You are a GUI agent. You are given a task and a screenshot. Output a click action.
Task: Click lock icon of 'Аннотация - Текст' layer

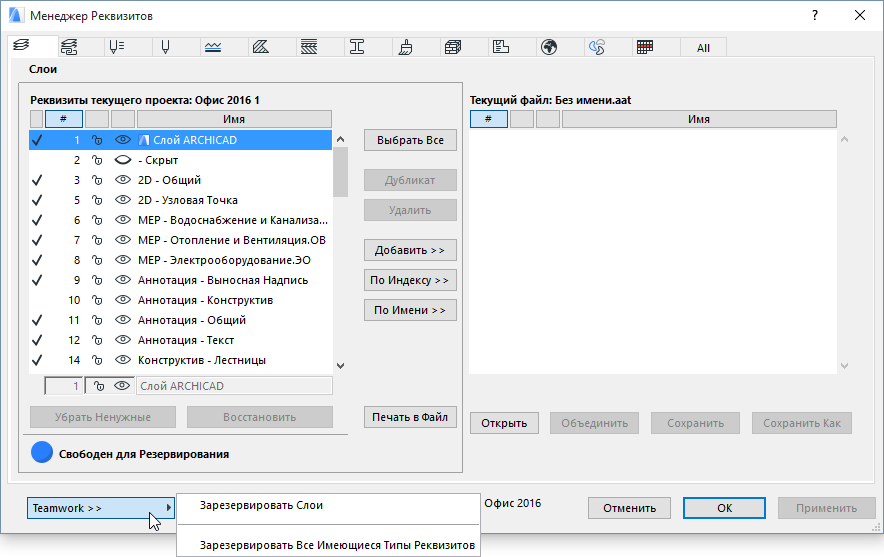pos(97,341)
